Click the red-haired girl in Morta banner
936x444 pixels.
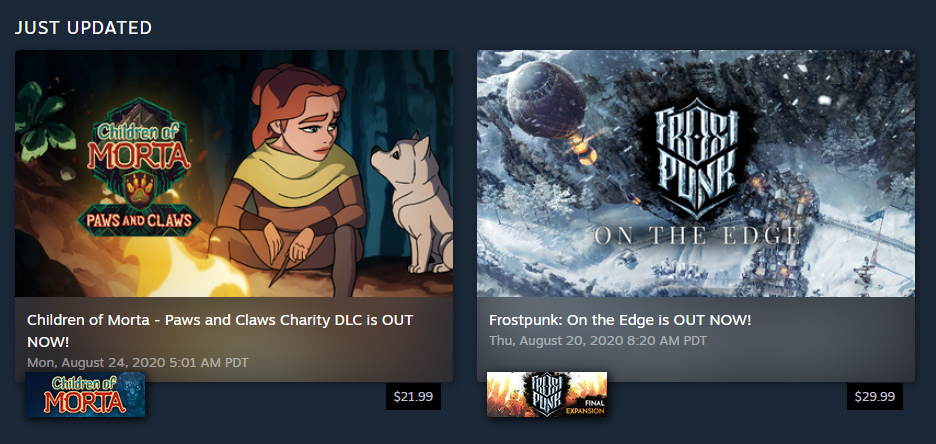coord(291,179)
